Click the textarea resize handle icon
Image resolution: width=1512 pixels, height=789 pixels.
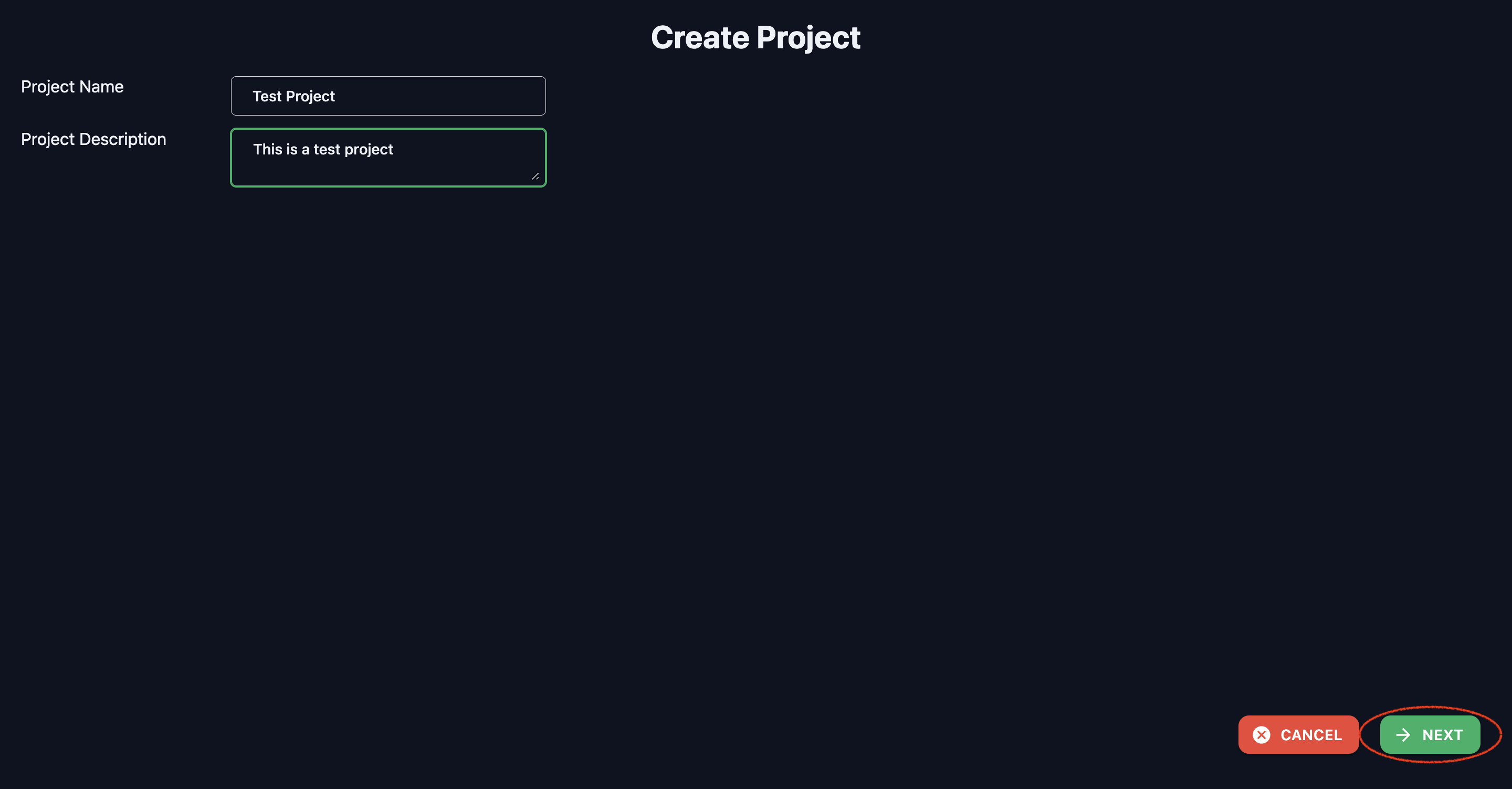(535, 175)
